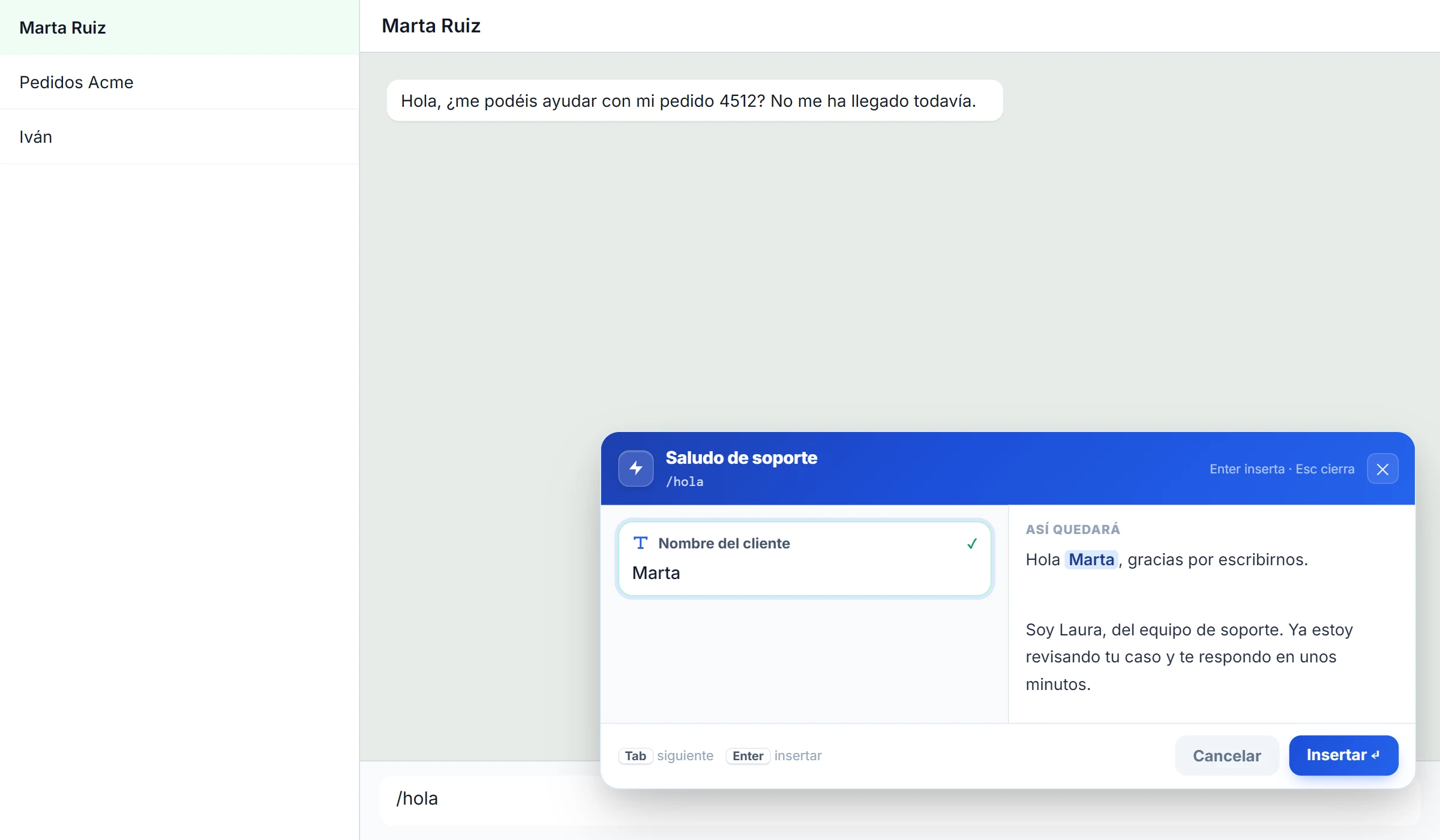Click the 'Soy Laura, del equipo' preview paragraph
The height and width of the screenshot is (840, 1440).
(x=1189, y=657)
